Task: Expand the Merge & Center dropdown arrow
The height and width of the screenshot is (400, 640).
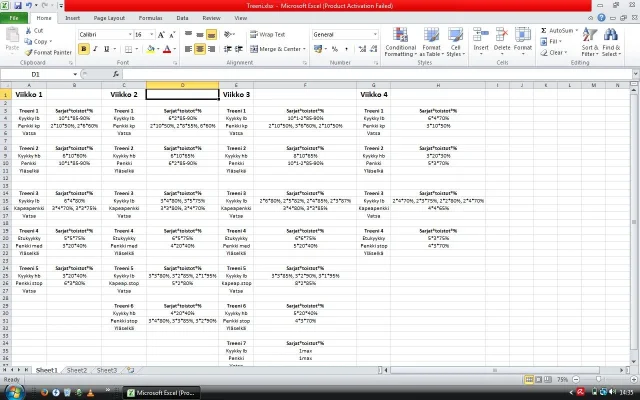Action: coord(304,49)
